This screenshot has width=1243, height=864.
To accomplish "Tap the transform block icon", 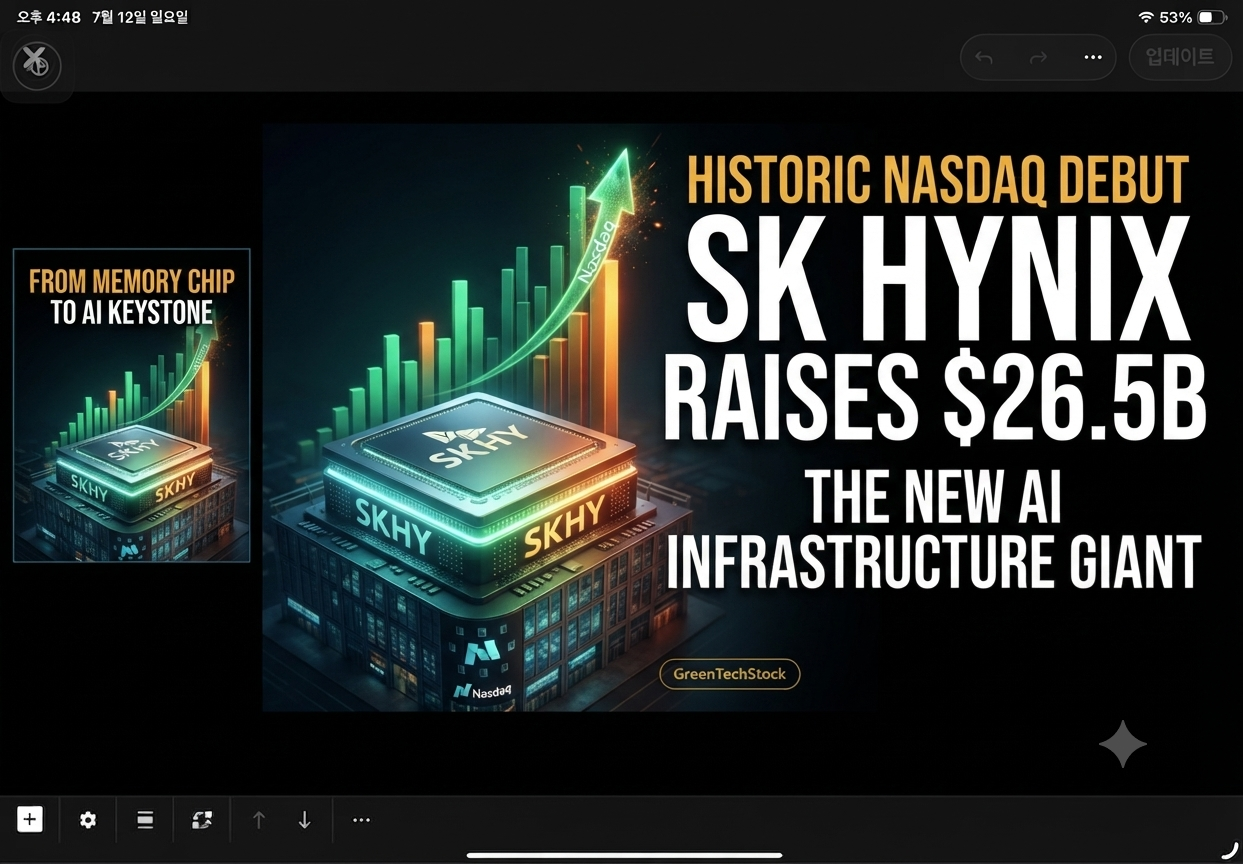I will pyautogui.click(x=202, y=820).
